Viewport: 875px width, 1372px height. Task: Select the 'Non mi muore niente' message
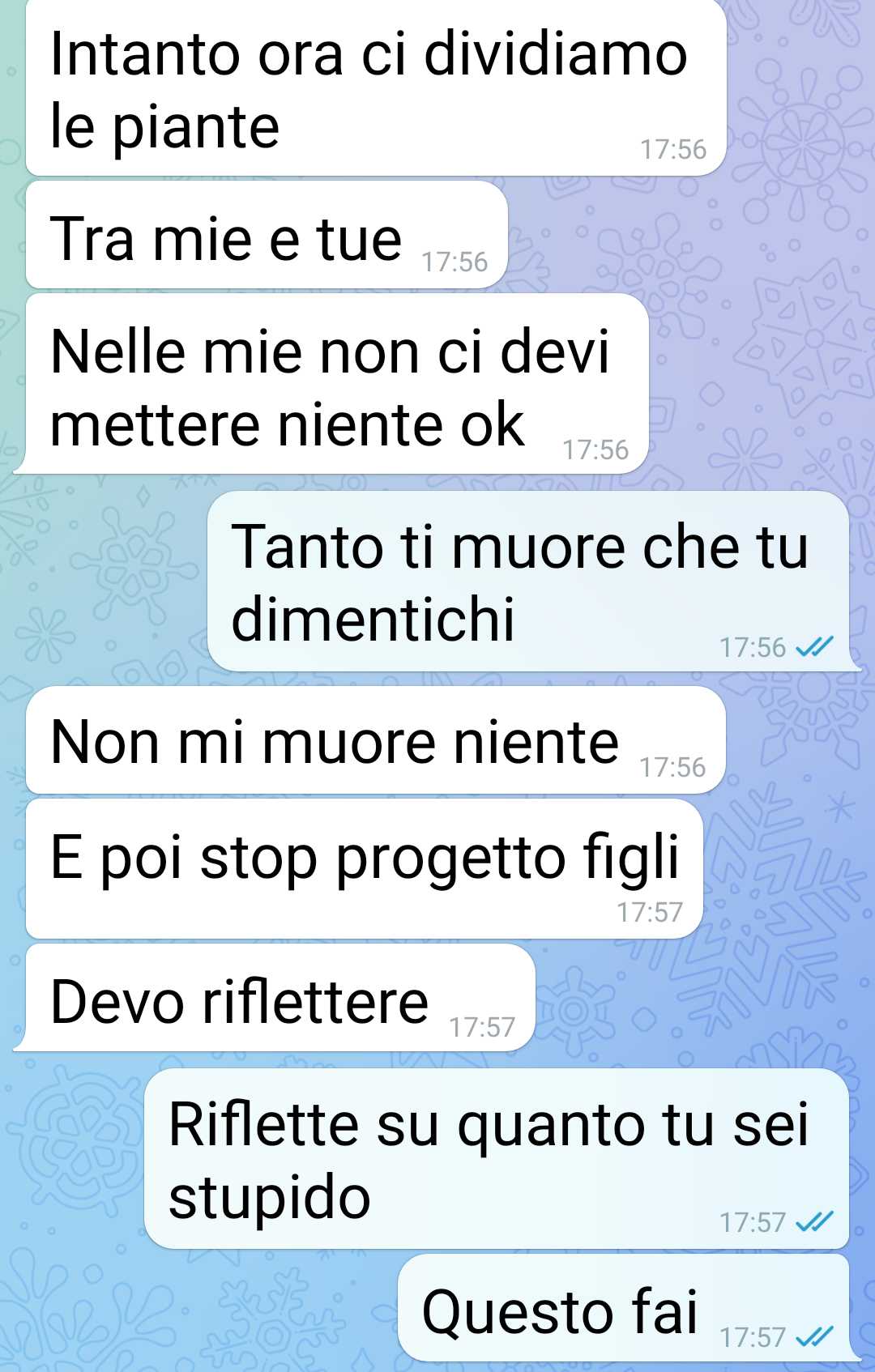(x=375, y=740)
